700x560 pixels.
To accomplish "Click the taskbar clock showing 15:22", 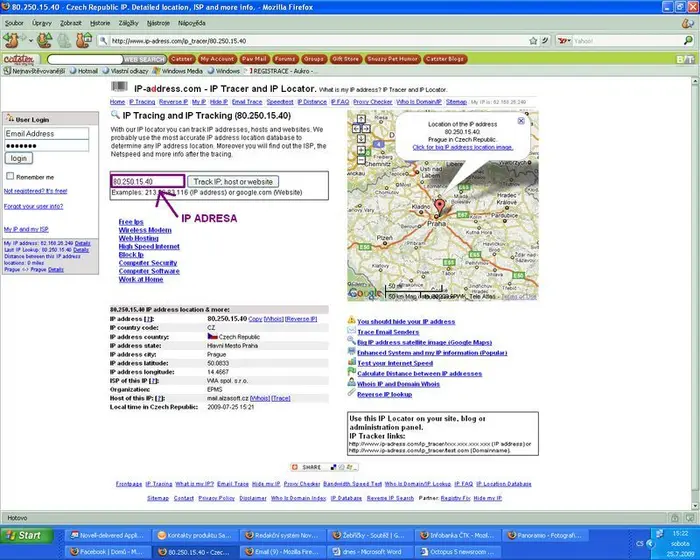I will [680, 533].
